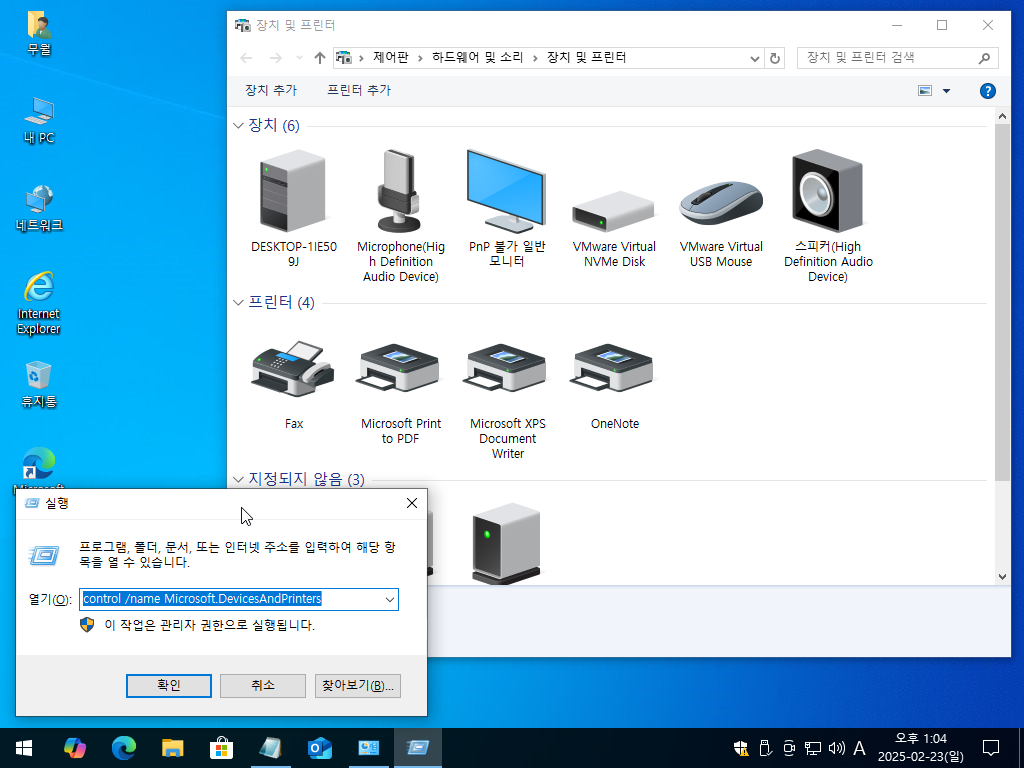Launch Copilot from the taskbar

click(75, 748)
